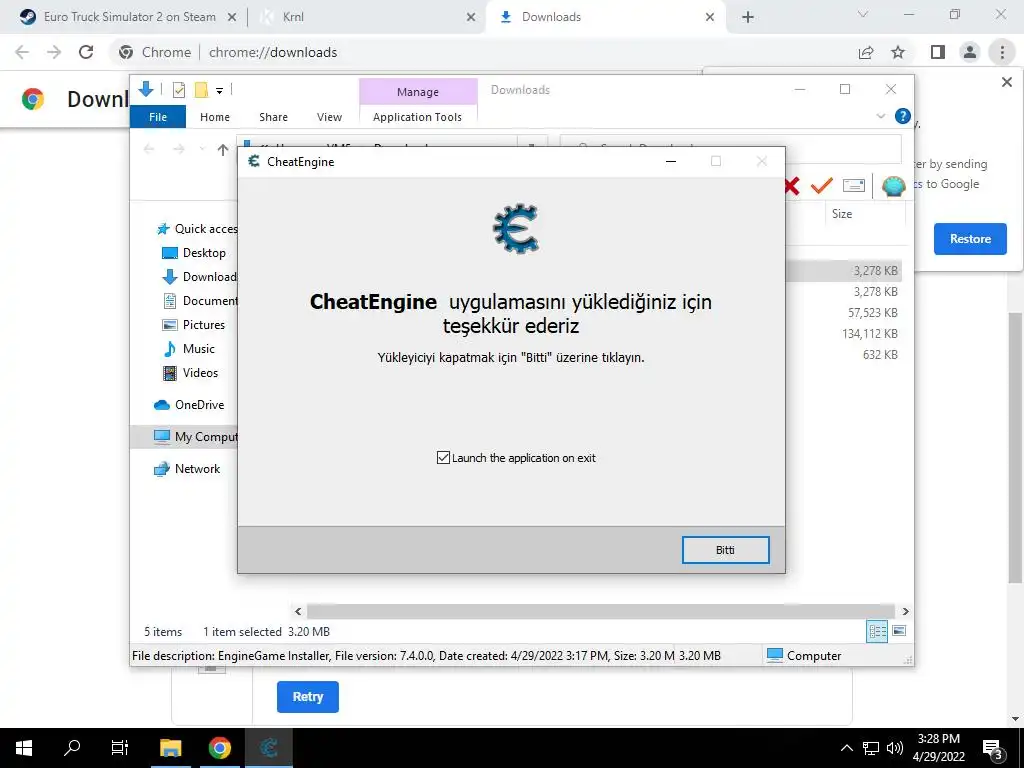Screen dimensions: 1024x768
Task: Uncheck Launch the application on exit
Action: tap(443, 458)
